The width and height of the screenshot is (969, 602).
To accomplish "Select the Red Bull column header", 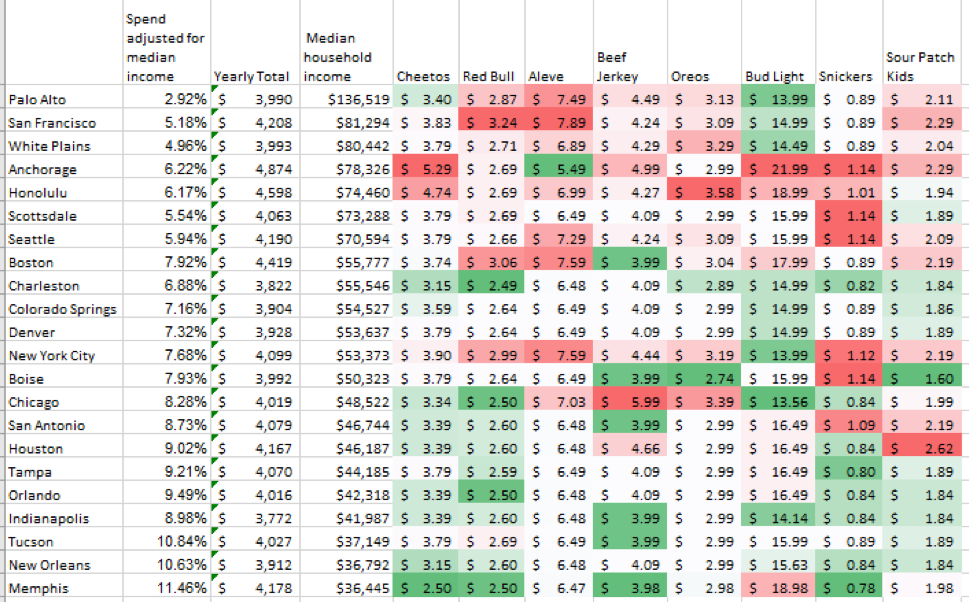I will [492, 43].
